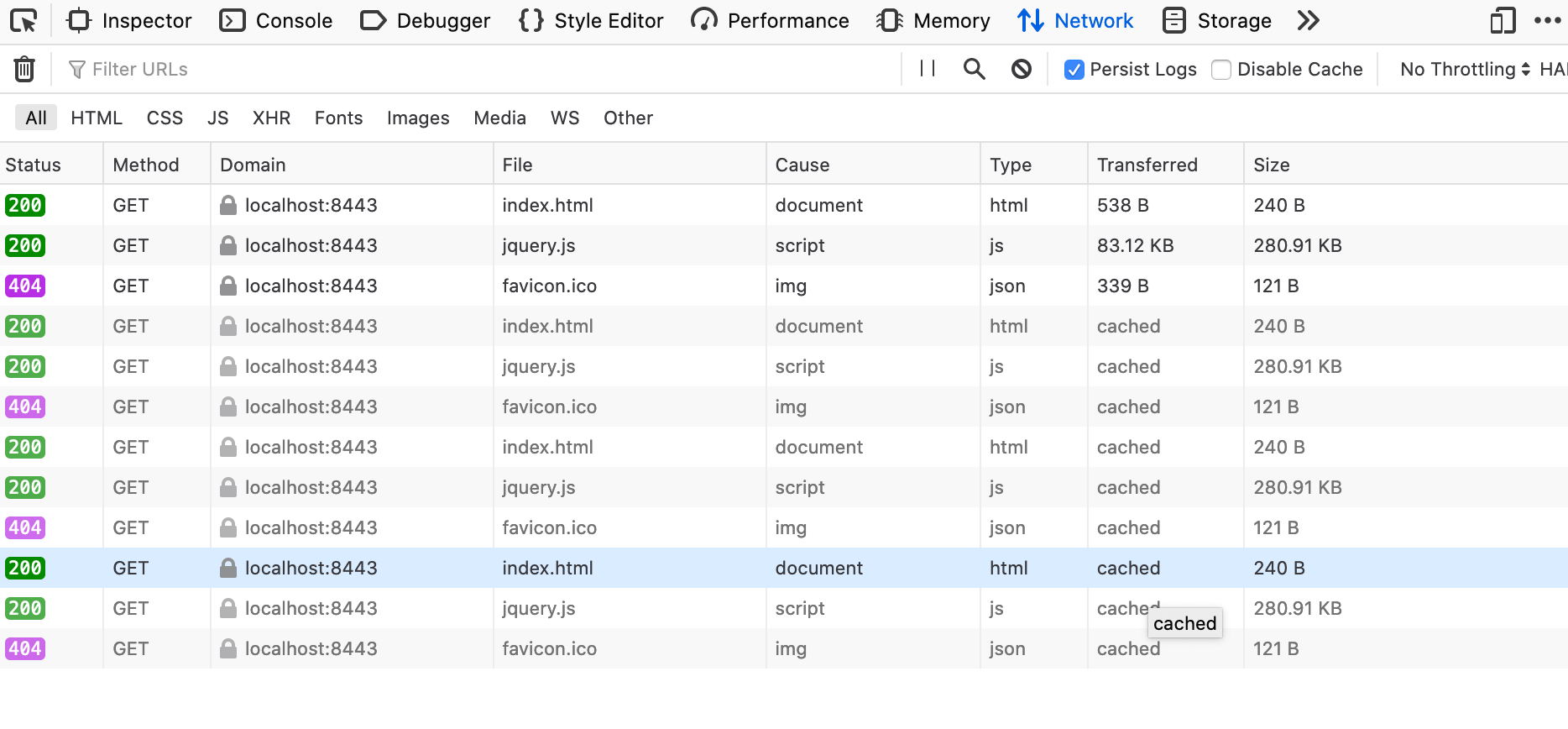This screenshot has width=1568, height=729.
Task: Filter requests by JS
Action: (x=218, y=118)
